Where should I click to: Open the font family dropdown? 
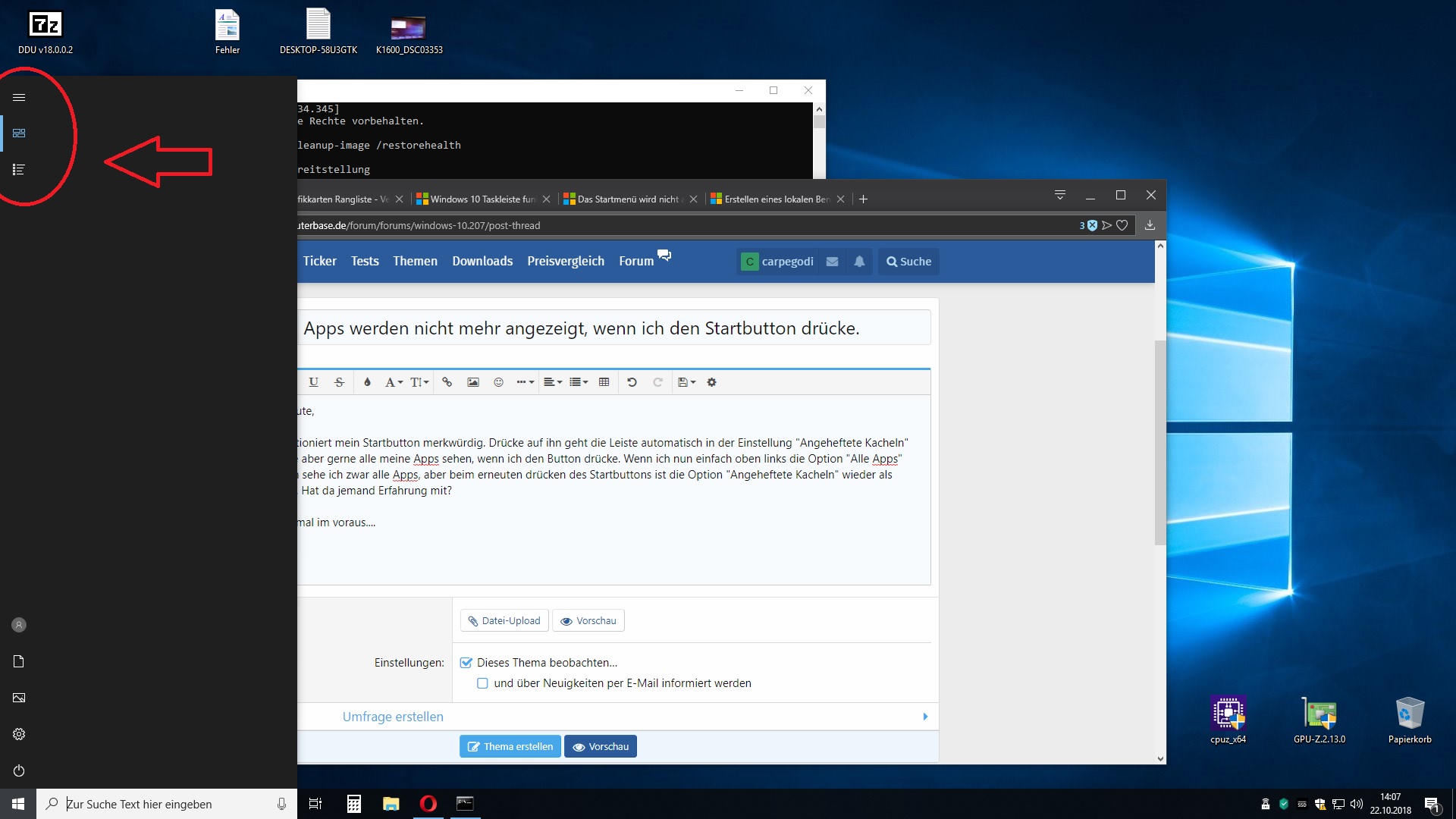pyautogui.click(x=394, y=382)
